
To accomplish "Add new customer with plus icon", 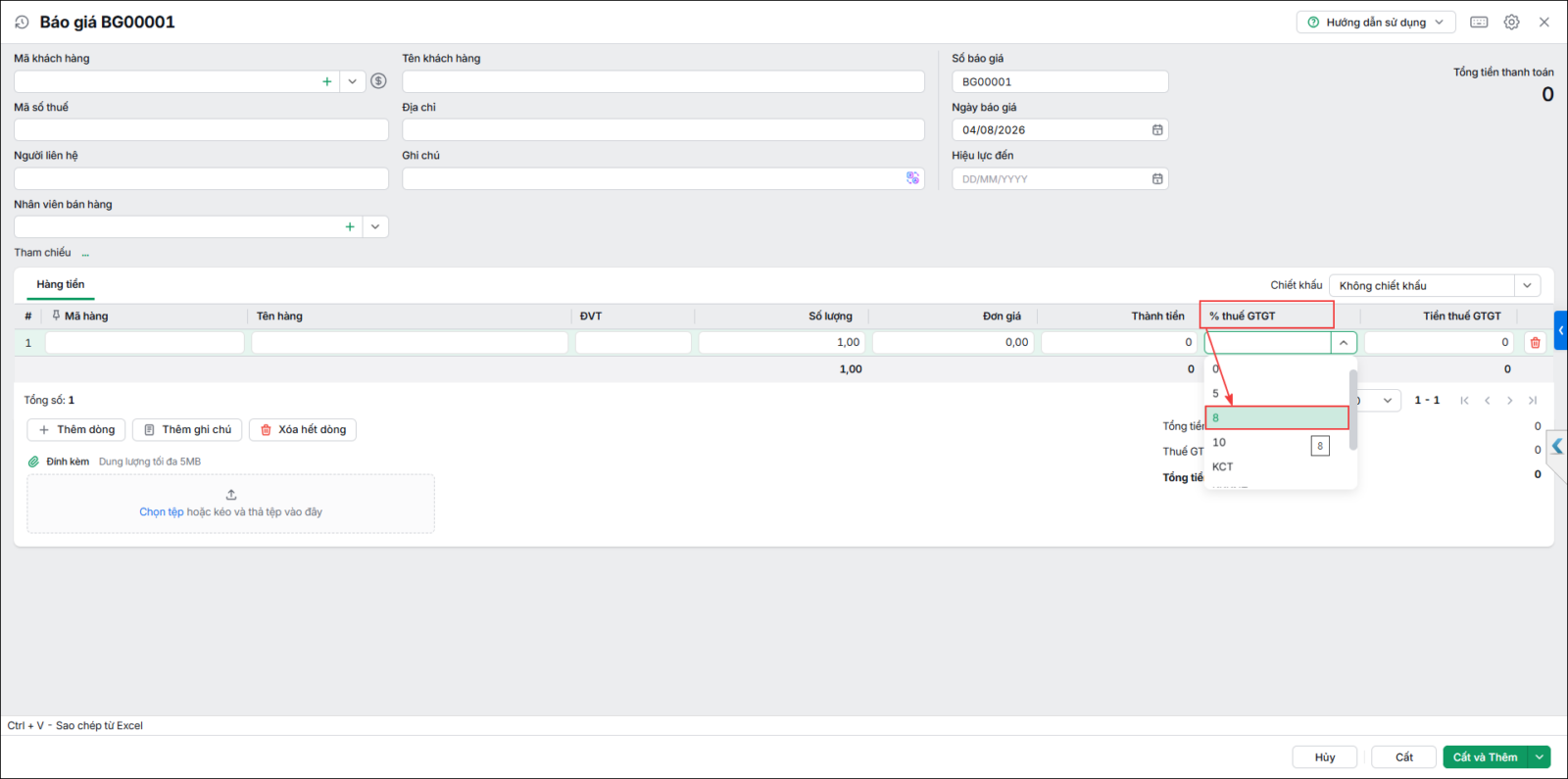I will 327,81.
